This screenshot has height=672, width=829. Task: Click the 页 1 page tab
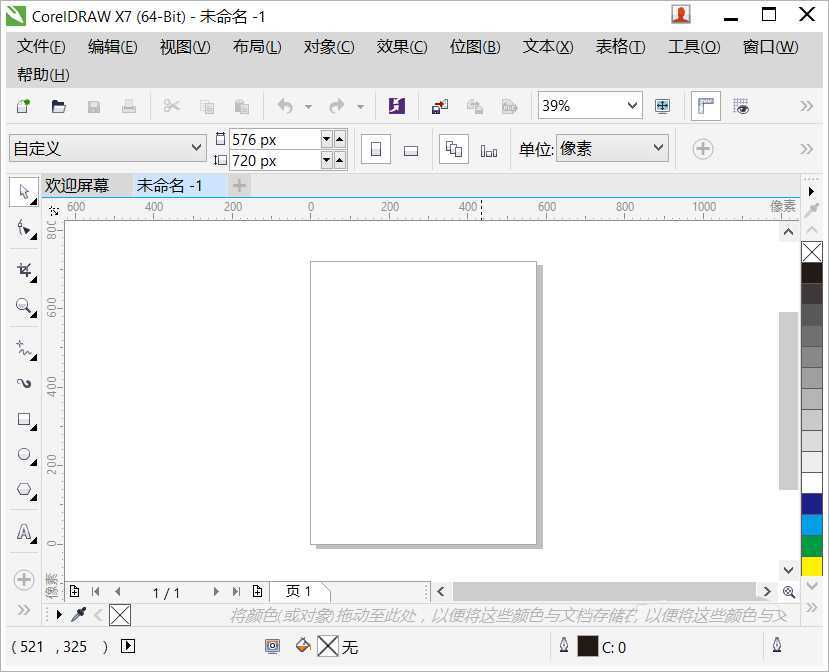pos(298,591)
